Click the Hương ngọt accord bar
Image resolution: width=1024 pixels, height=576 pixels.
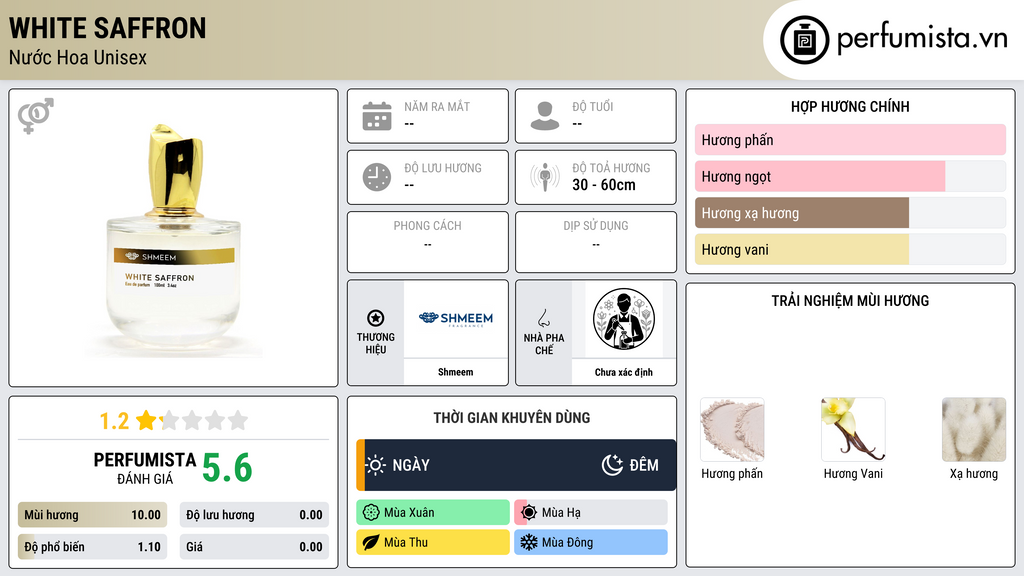(x=850, y=176)
